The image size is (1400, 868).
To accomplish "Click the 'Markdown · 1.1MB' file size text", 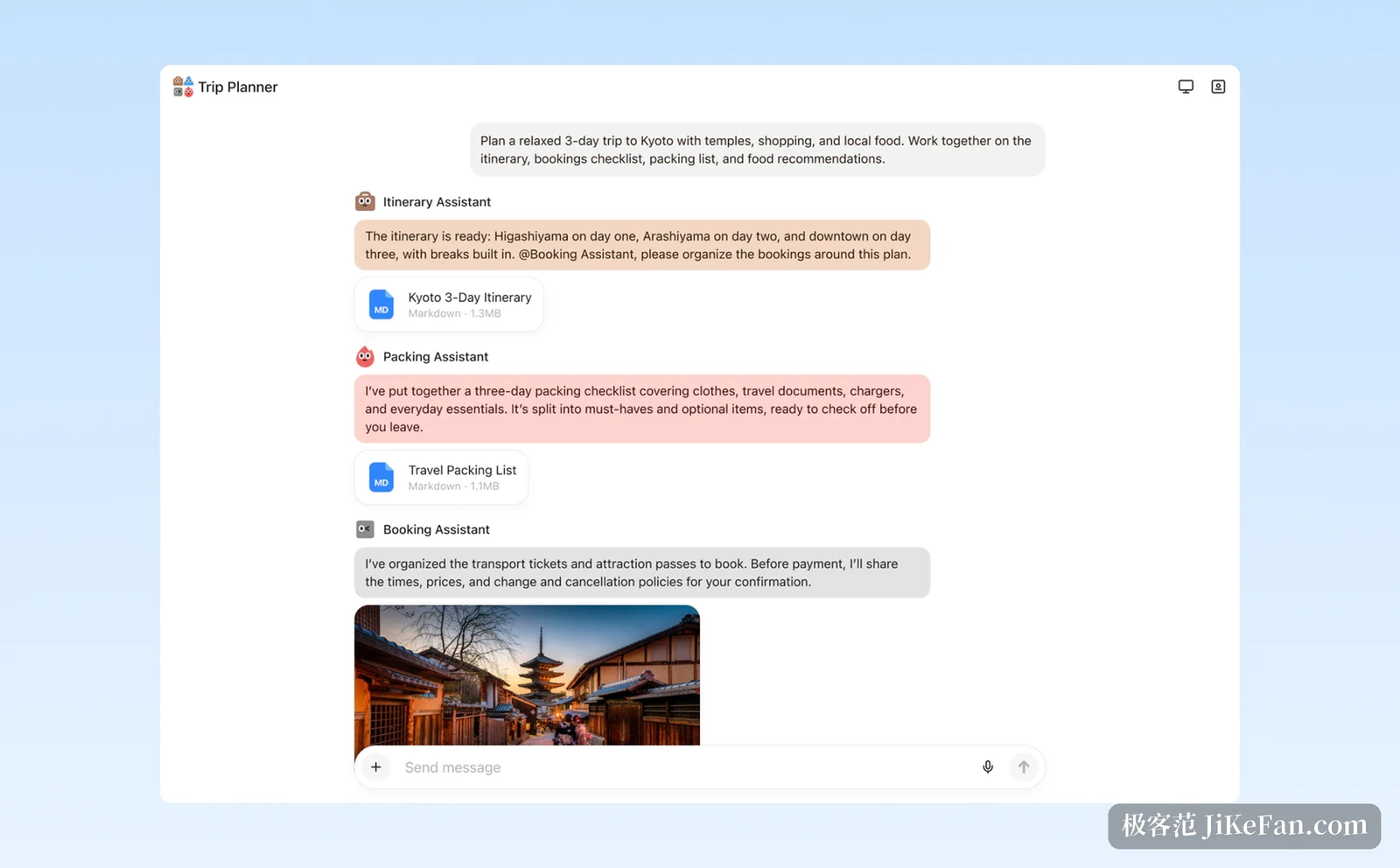I will coord(453,486).
